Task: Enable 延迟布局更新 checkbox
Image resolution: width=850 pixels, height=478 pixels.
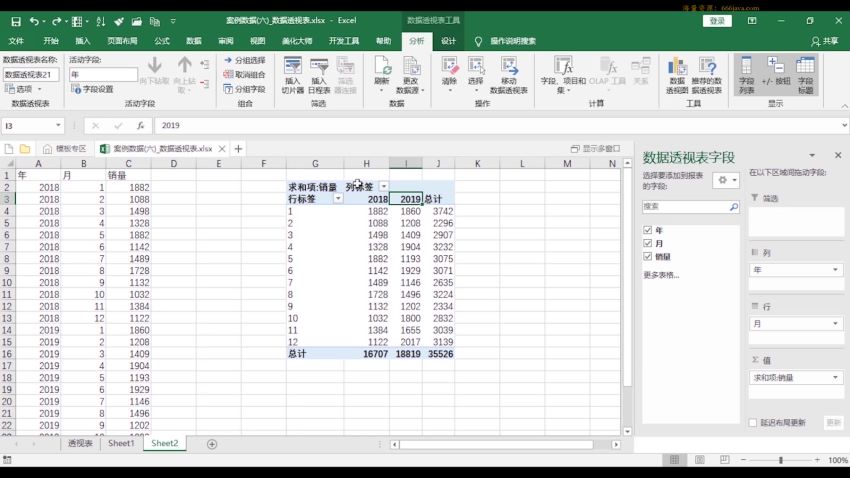Action: (x=753, y=423)
